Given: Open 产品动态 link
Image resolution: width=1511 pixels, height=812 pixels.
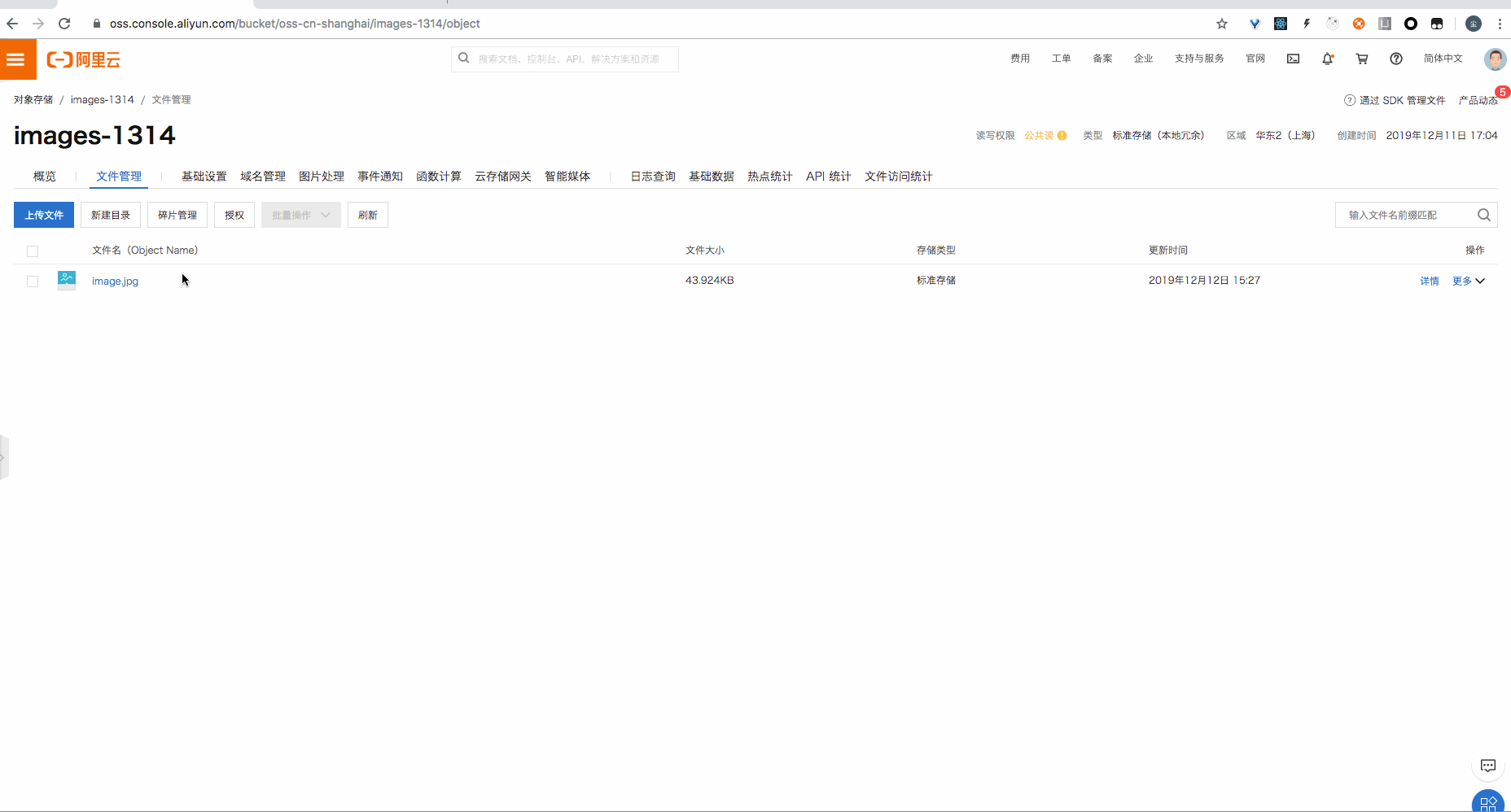Looking at the screenshot, I should point(1478,100).
